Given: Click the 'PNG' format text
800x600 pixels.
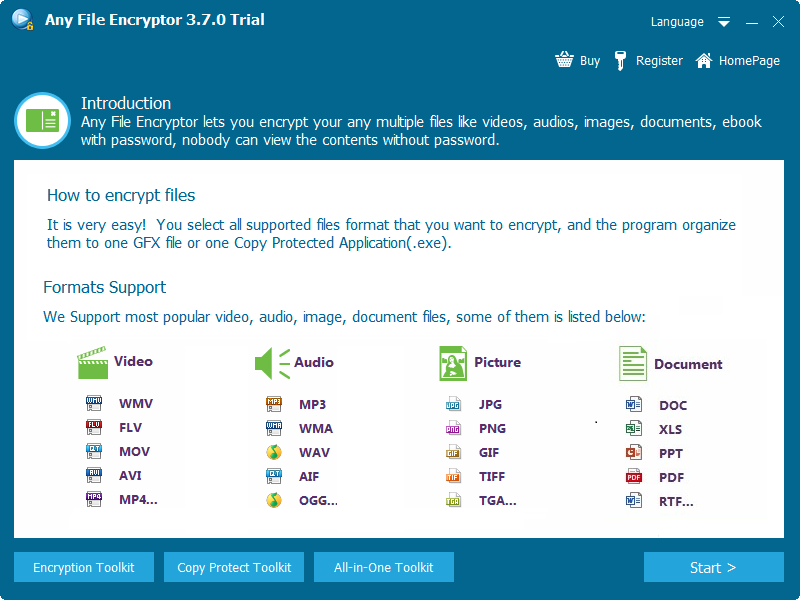Looking at the screenshot, I should click(x=492, y=429).
